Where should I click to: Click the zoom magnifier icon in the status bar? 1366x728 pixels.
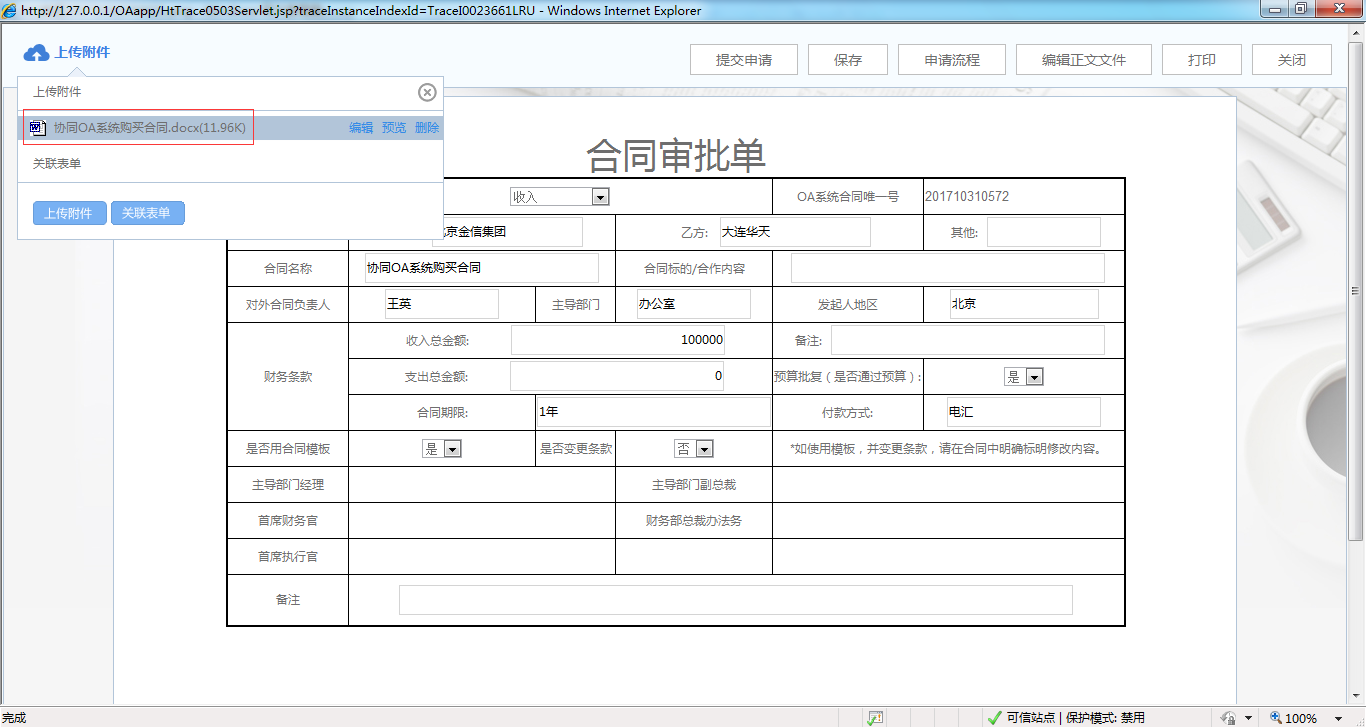pyautogui.click(x=1277, y=718)
